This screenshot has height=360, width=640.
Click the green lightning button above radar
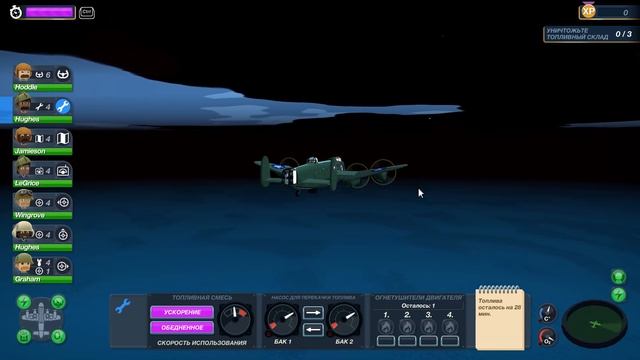(619, 295)
